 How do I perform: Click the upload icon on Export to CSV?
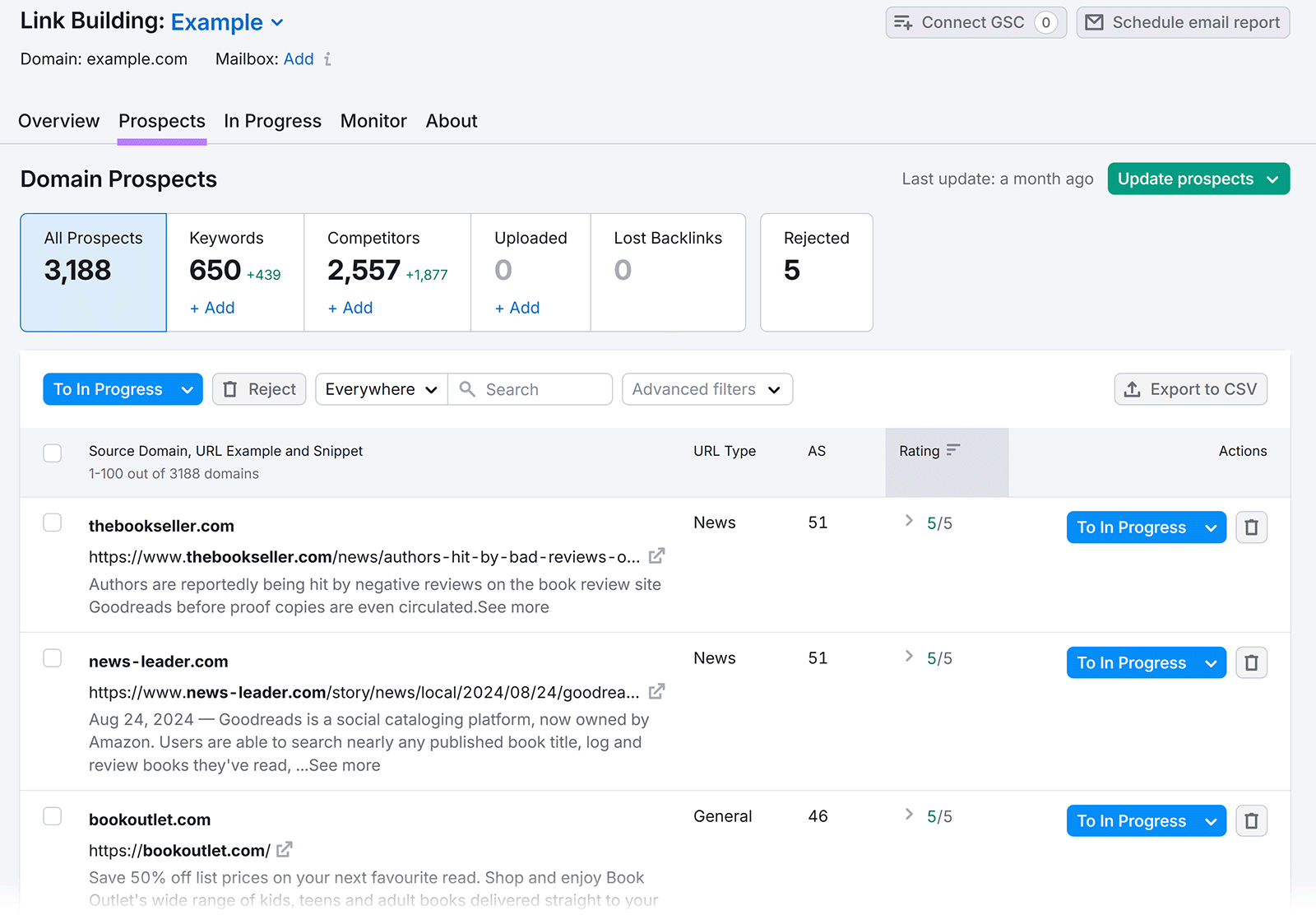1133,388
